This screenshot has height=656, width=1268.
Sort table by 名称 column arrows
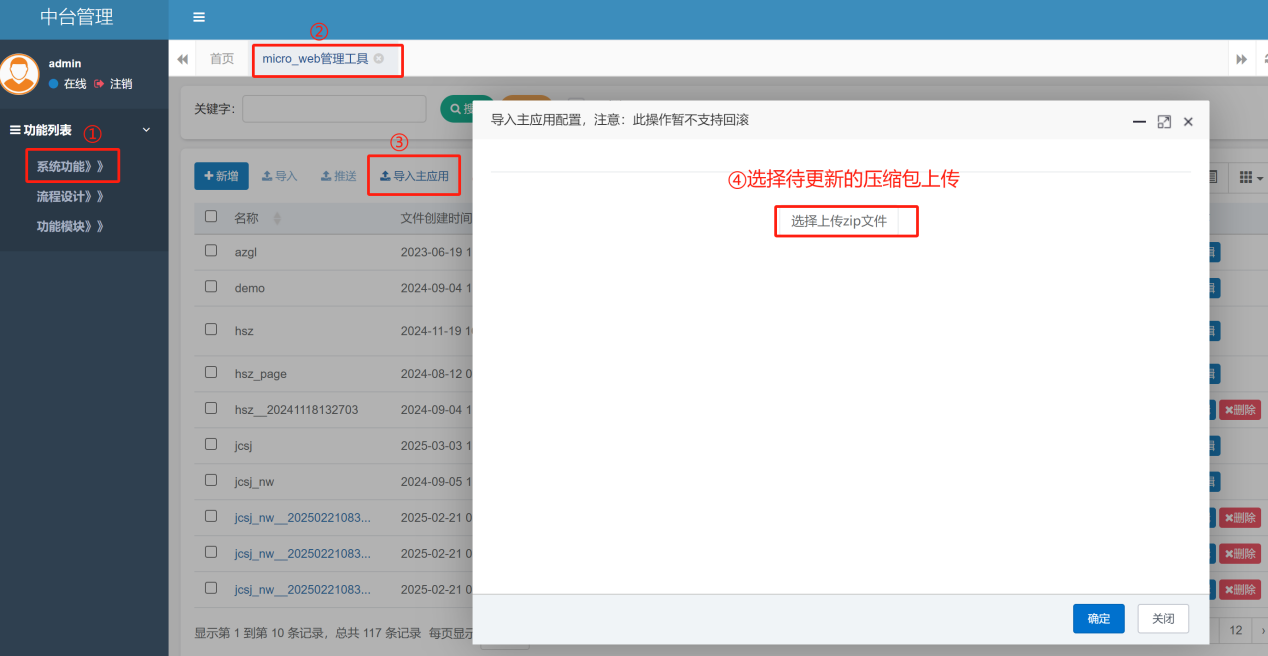click(277, 218)
